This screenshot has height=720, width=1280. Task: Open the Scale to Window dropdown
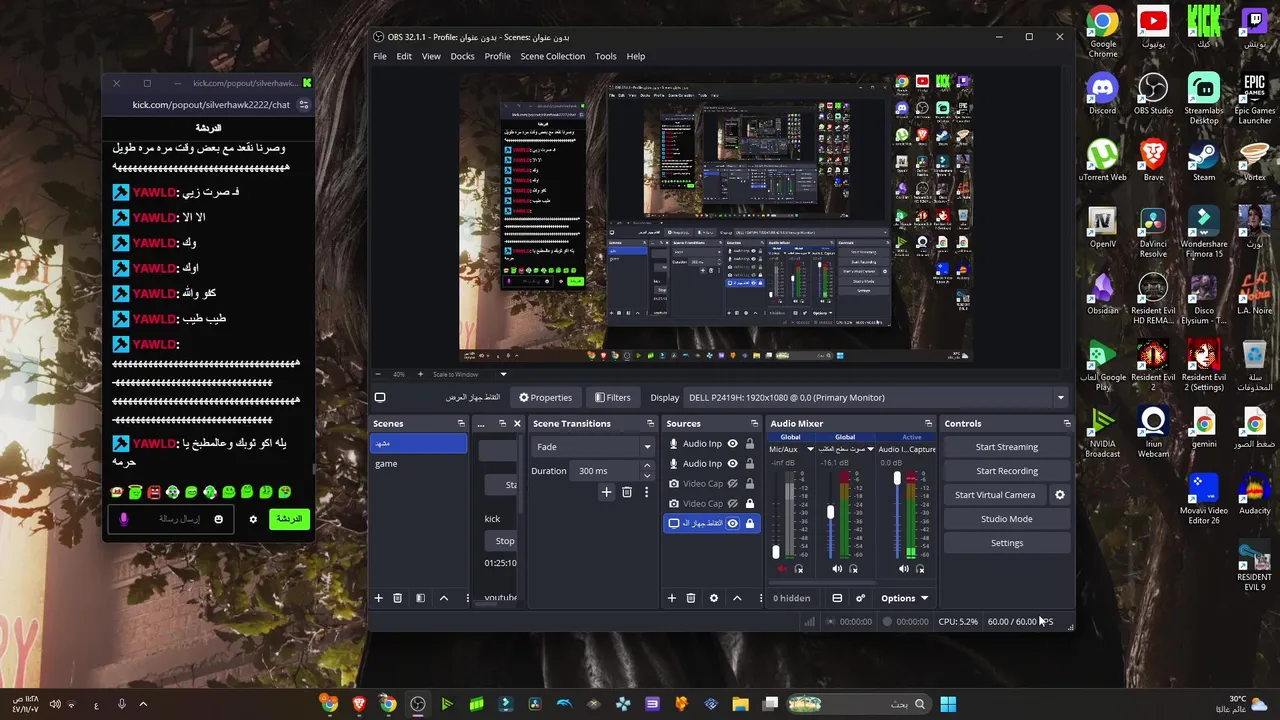point(470,374)
